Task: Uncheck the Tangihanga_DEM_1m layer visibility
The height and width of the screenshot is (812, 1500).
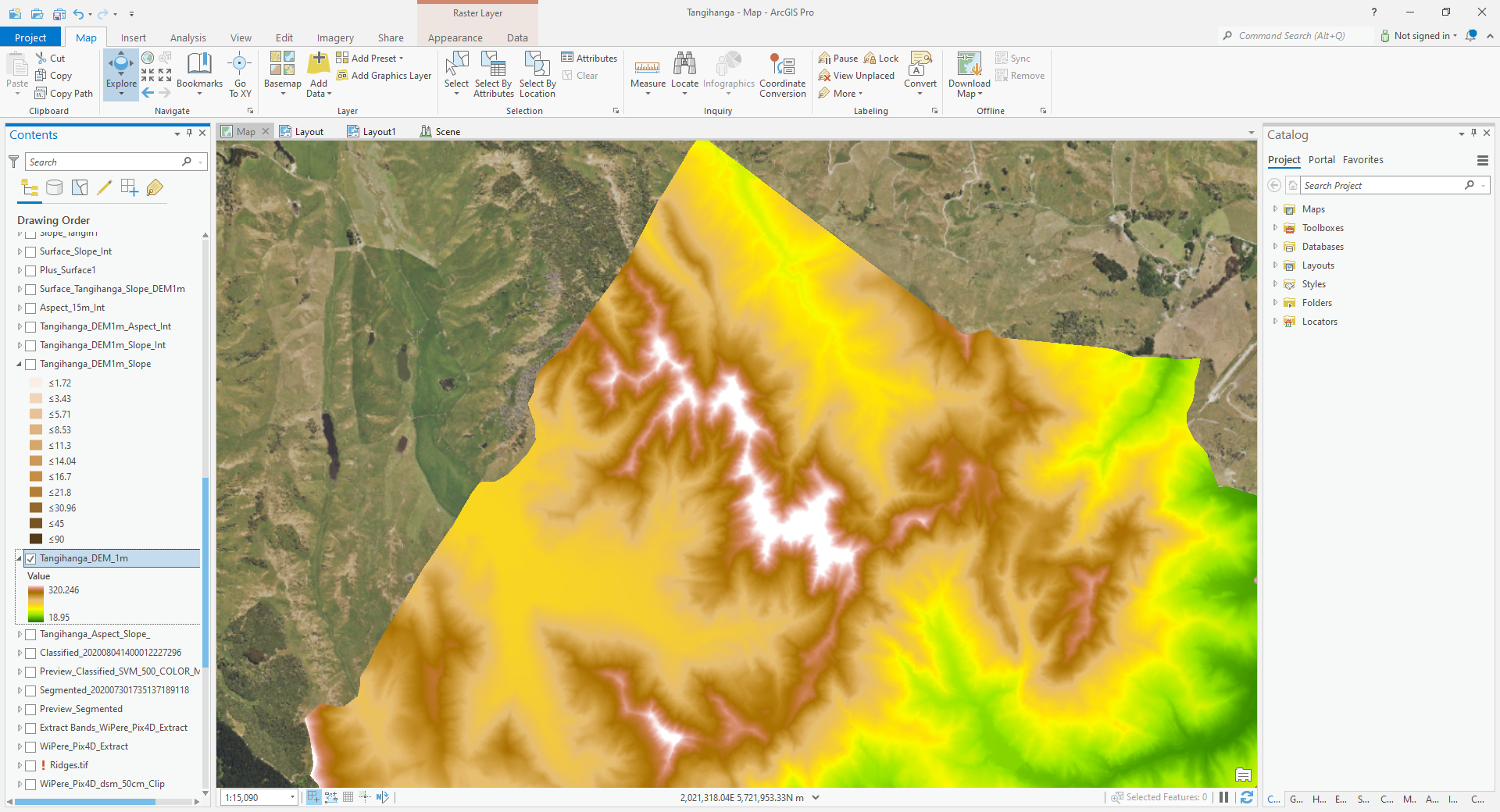Action: pyautogui.click(x=30, y=558)
